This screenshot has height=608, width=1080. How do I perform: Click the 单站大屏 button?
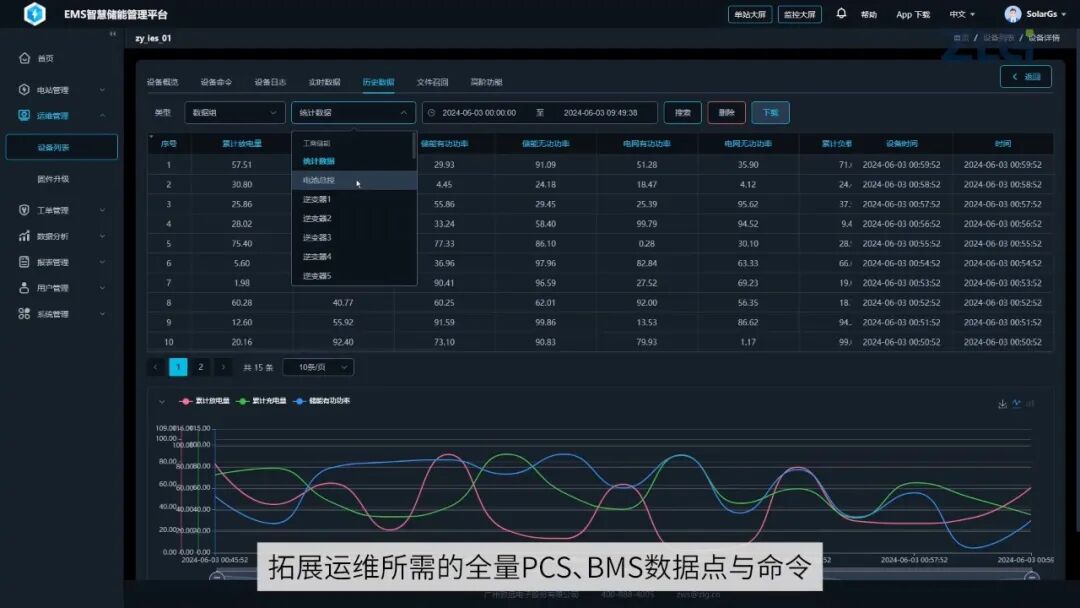click(x=749, y=14)
